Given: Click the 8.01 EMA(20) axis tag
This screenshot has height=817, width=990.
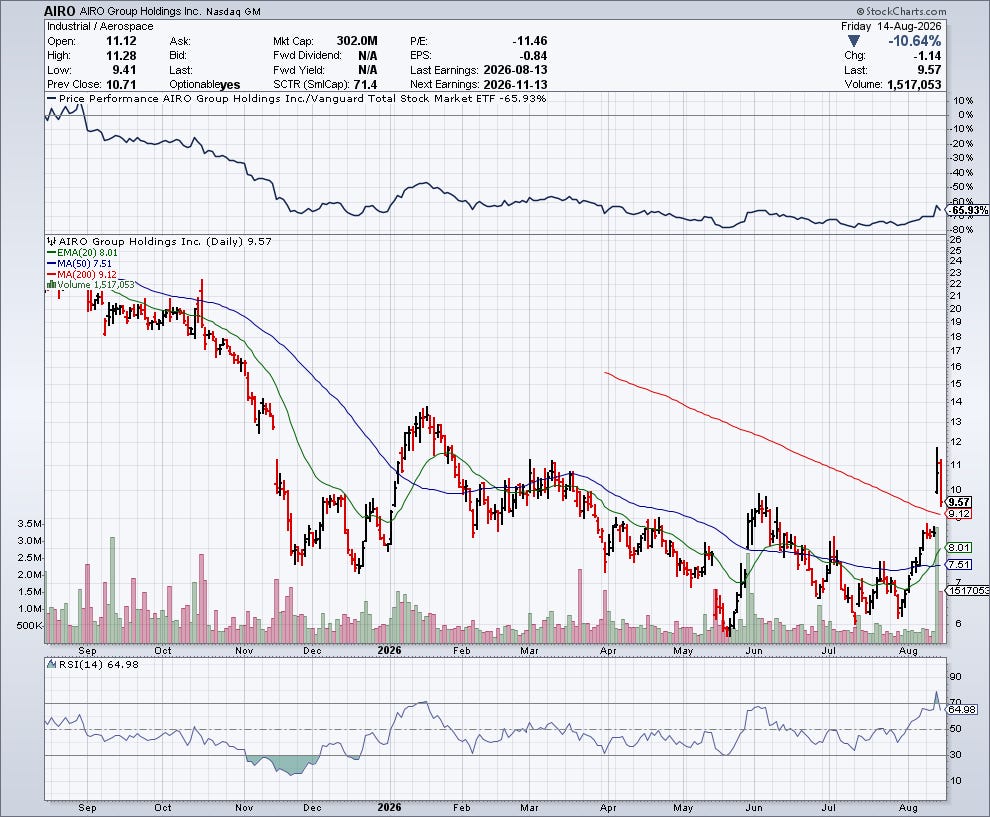Looking at the screenshot, I should click(x=959, y=547).
